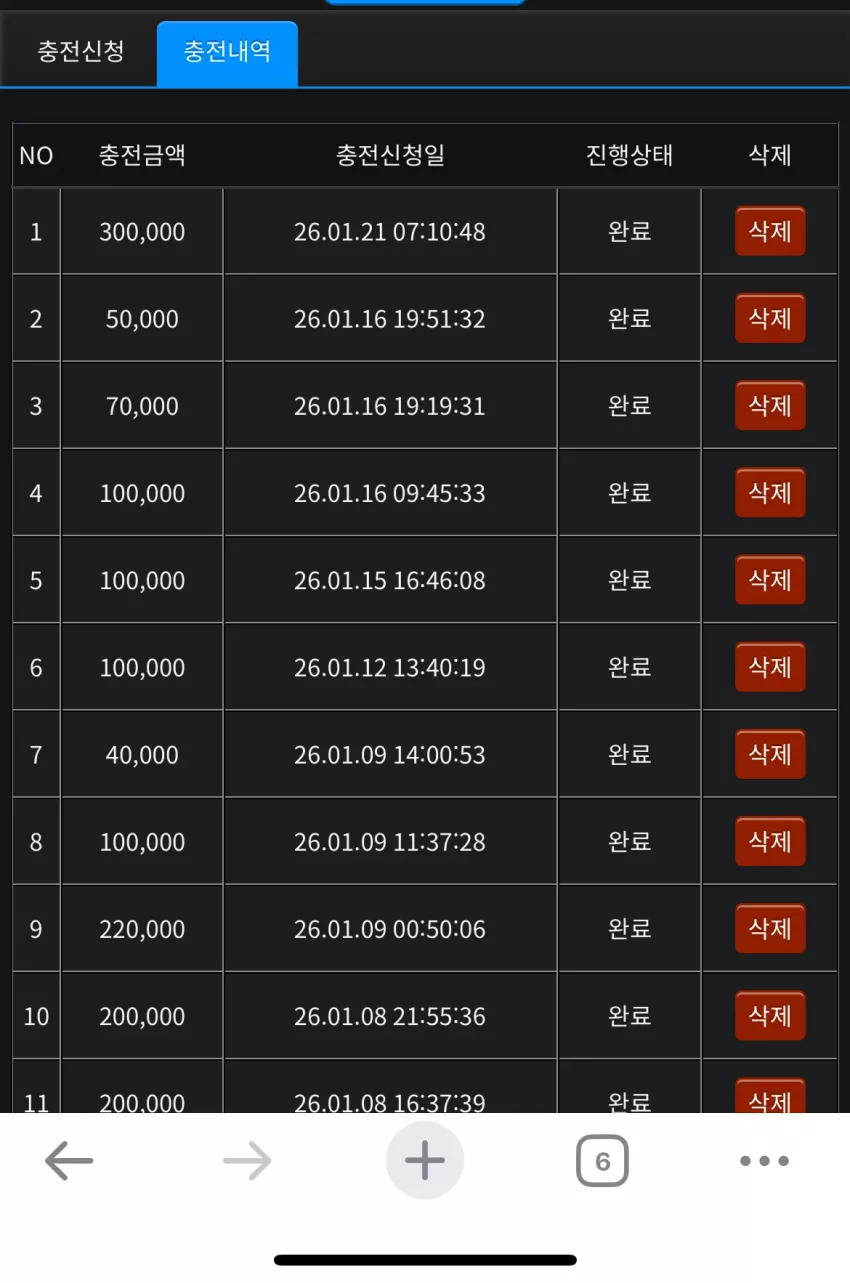Tap the browser forward arrow icon
The width and height of the screenshot is (850, 1283).
pos(247,1161)
